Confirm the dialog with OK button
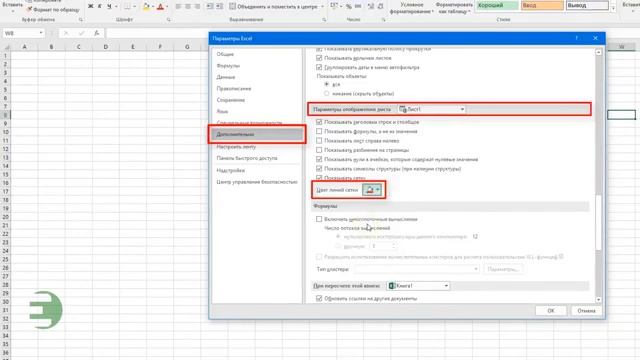The width and height of the screenshot is (640, 360). click(x=551, y=311)
